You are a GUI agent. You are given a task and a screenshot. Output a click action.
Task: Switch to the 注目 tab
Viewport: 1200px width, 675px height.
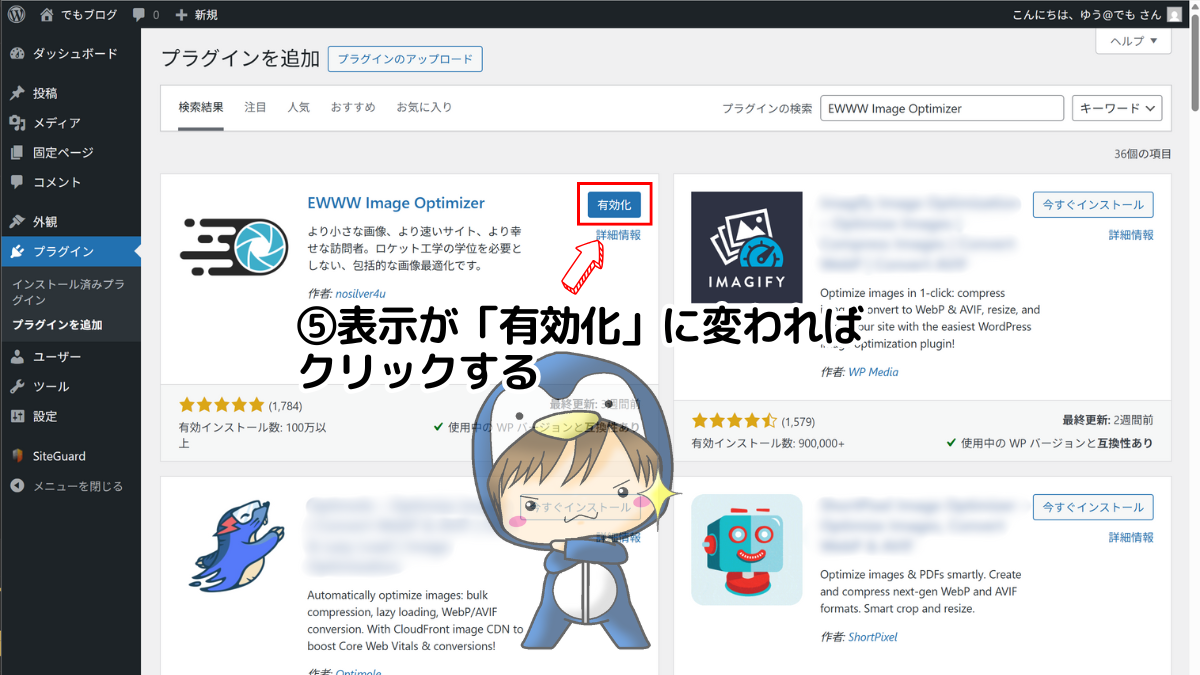click(x=255, y=107)
